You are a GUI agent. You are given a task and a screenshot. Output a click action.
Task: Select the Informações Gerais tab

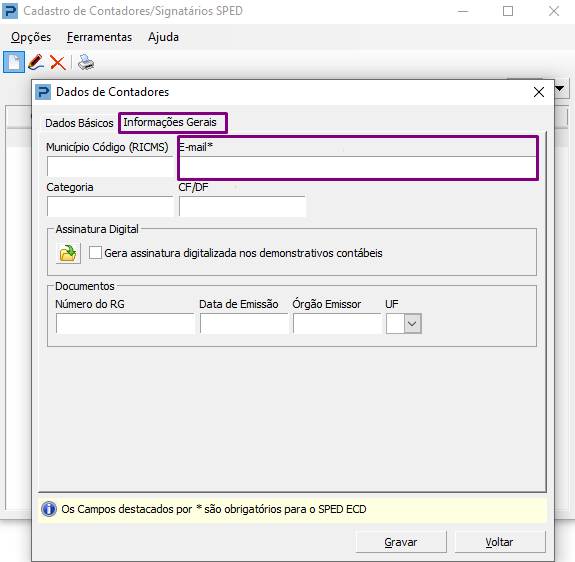170,122
